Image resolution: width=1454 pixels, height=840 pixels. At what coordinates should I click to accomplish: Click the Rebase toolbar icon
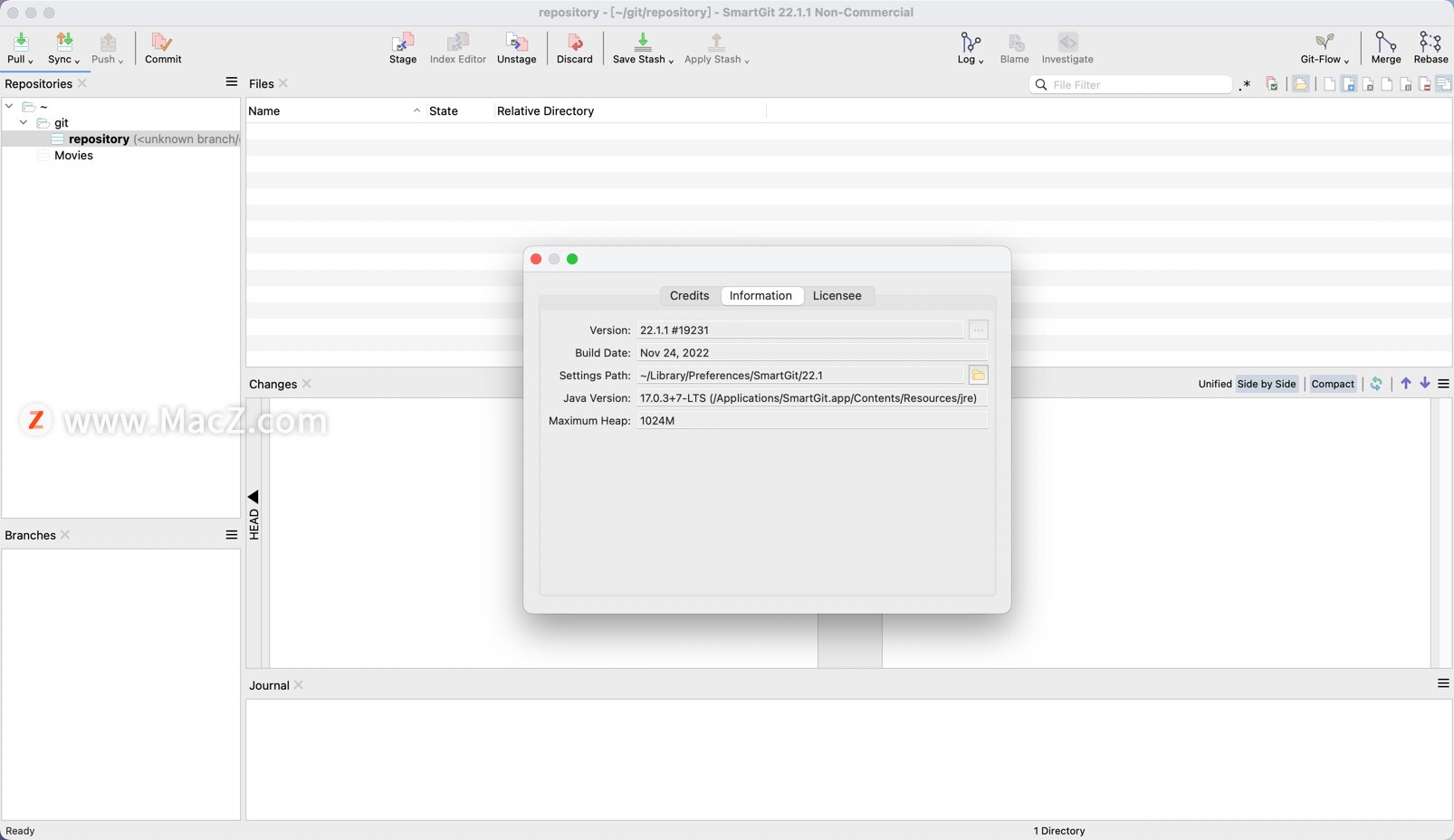[x=1430, y=43]
